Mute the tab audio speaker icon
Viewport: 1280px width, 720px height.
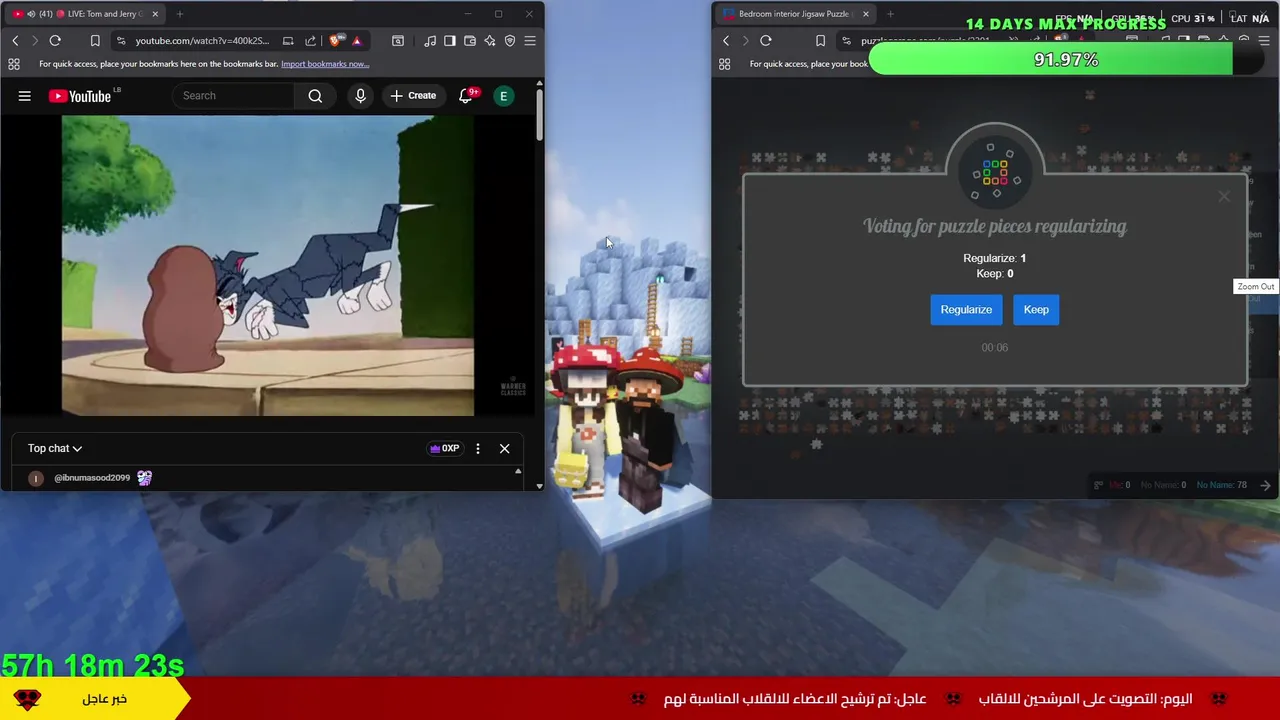click(32, 14)
